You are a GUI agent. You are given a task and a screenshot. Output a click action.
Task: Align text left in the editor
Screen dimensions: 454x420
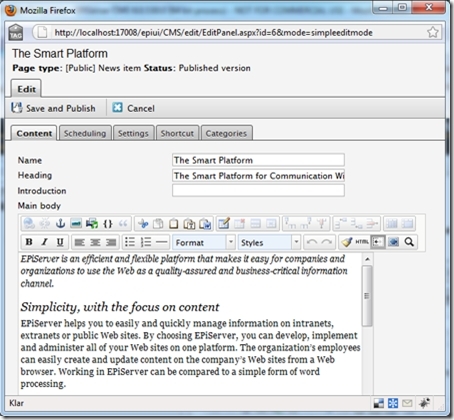(79, 242)
